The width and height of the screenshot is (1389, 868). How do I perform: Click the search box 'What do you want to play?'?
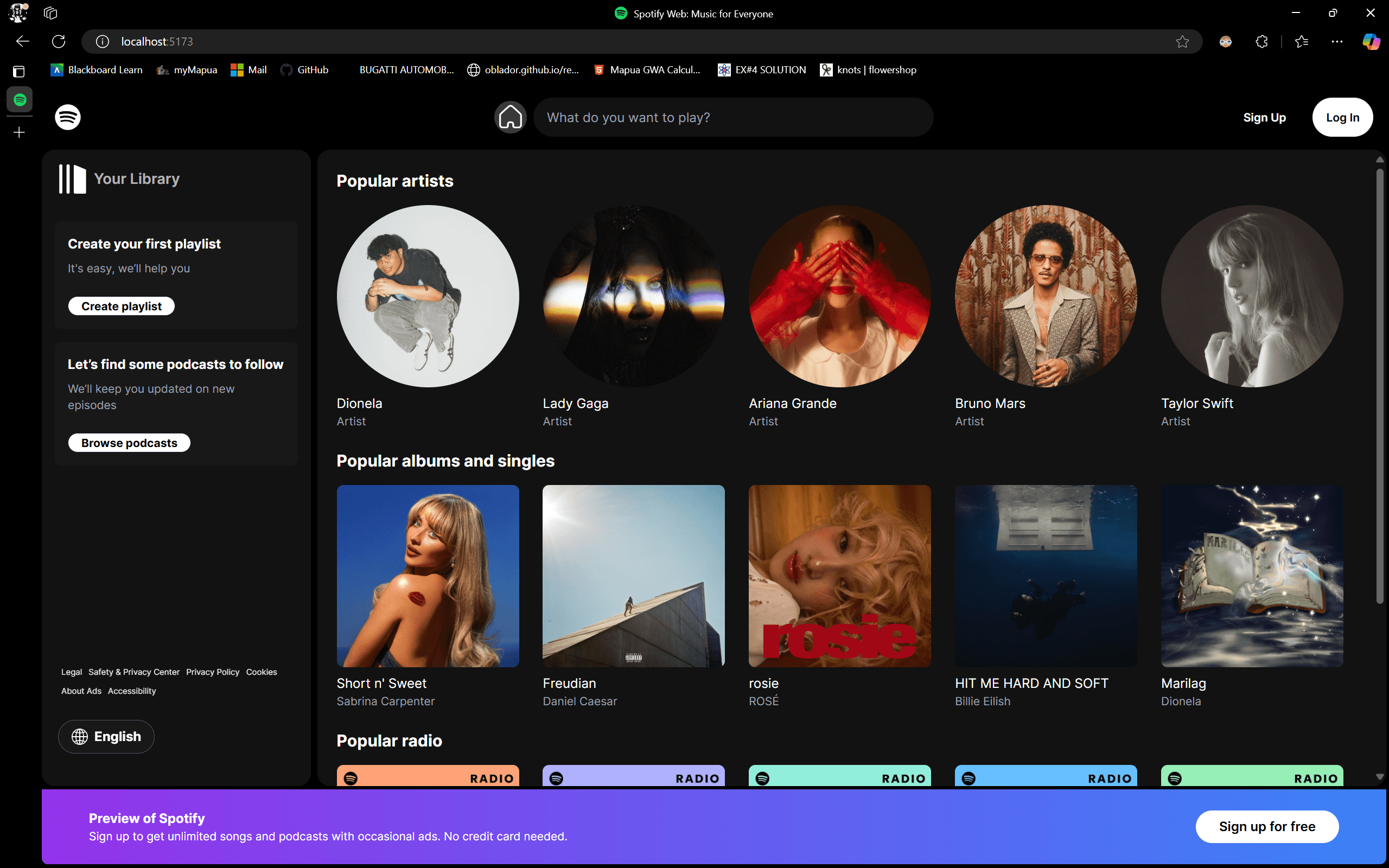pyautogui.click(x=733, y=117)
